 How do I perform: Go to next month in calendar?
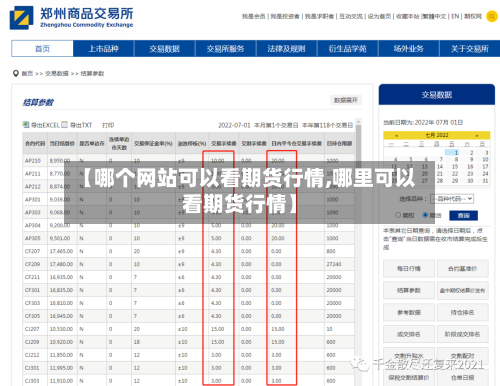pos(477,135)
